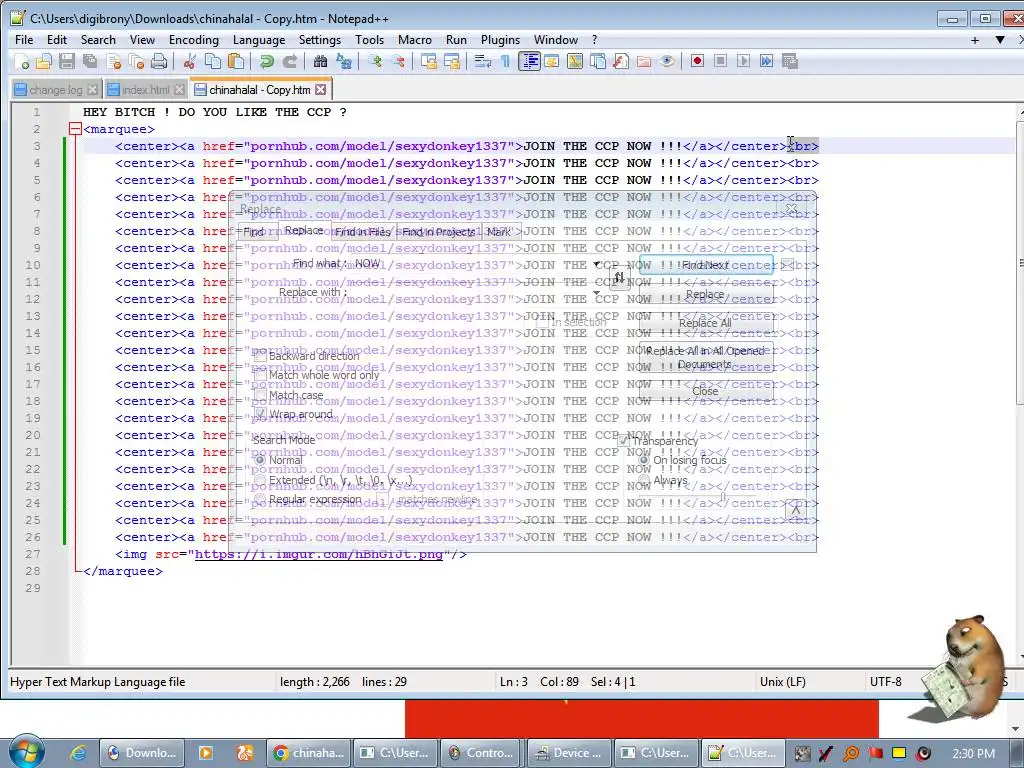Collapse the marquee fold marker
Image resolution: width=1024 pixels, height=768 pixels.
tap(75, 129)
